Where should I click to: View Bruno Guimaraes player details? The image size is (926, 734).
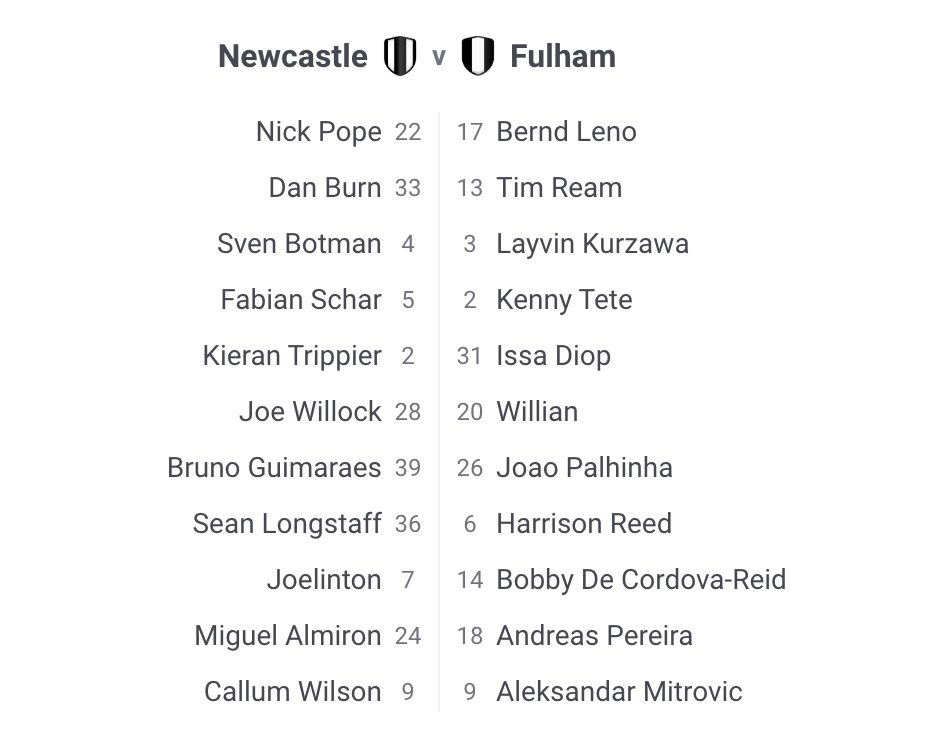point(274,468)
